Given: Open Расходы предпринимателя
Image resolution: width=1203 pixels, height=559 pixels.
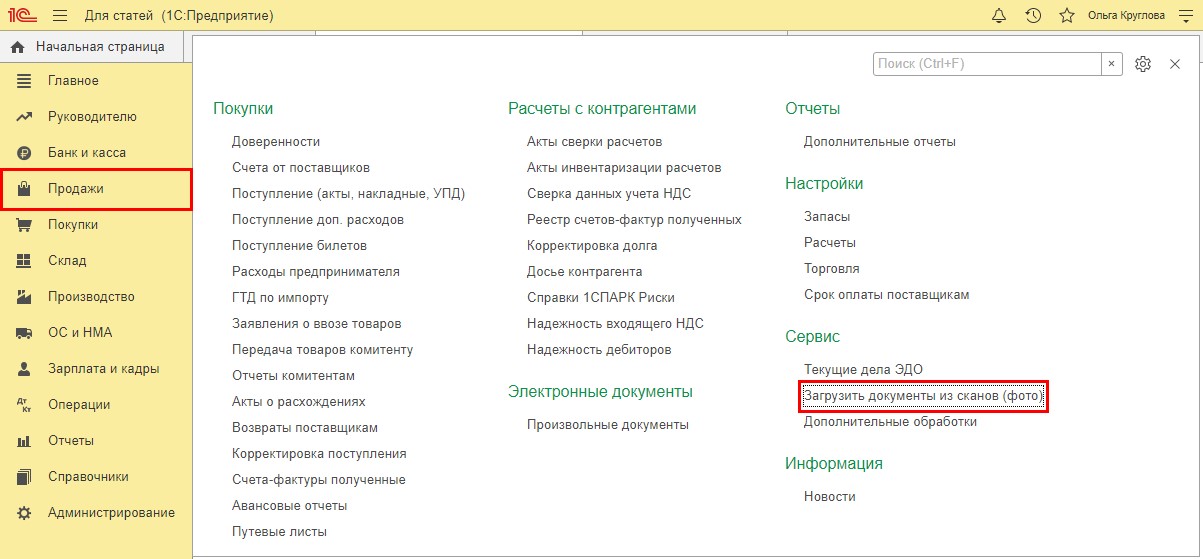Looking at the screenshot, I should 316,272.
